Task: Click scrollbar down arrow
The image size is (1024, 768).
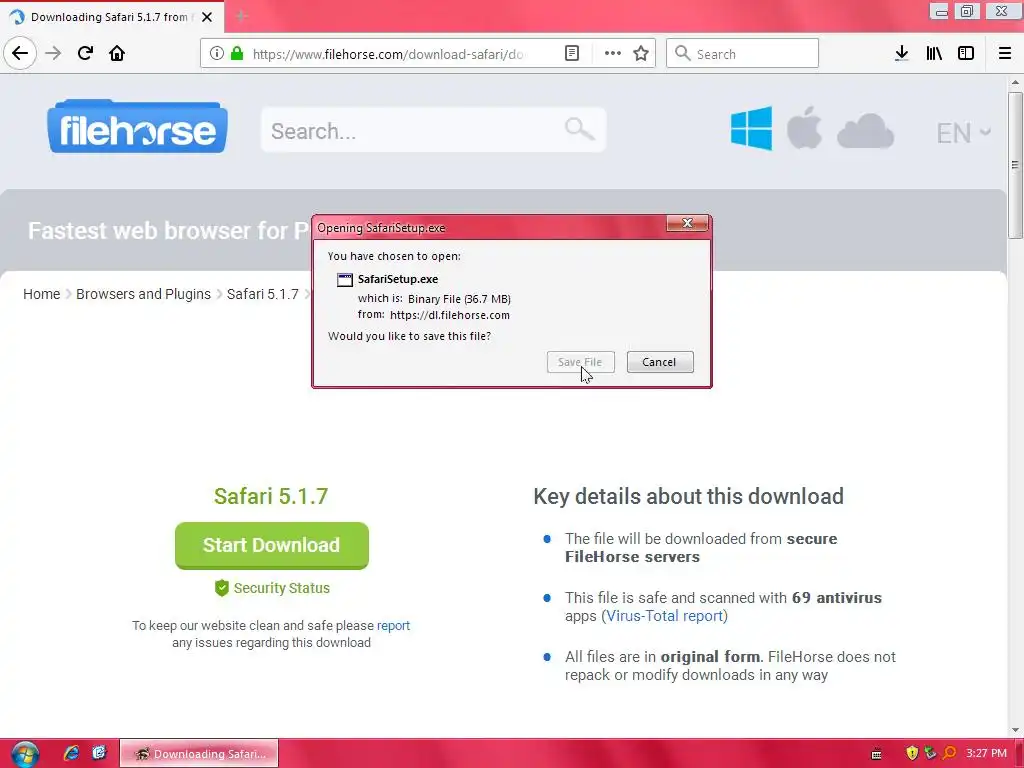Action: 1015,729
